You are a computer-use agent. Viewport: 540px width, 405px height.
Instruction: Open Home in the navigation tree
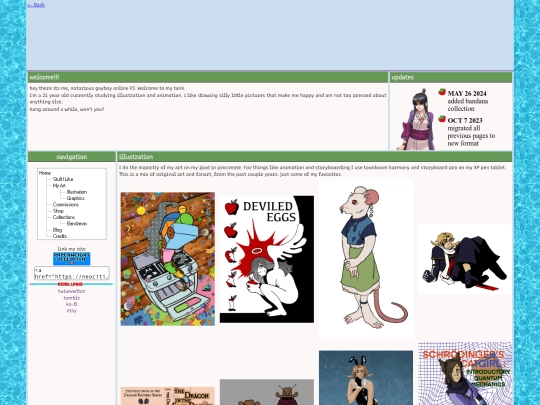coord(45,173)
